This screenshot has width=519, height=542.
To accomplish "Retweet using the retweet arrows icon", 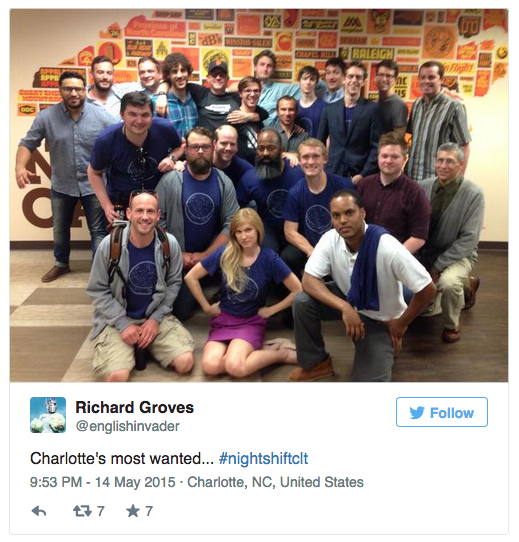I will (82, 511).
